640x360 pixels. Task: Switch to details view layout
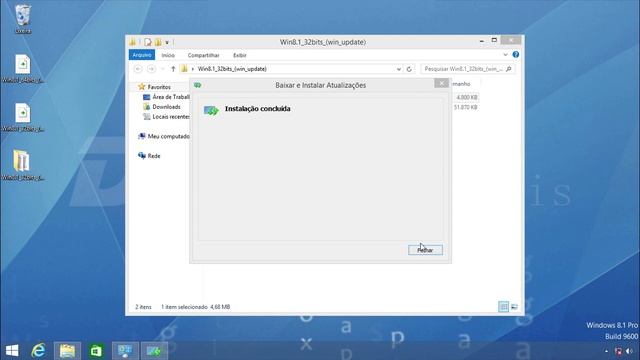click(x=503, y=307)
